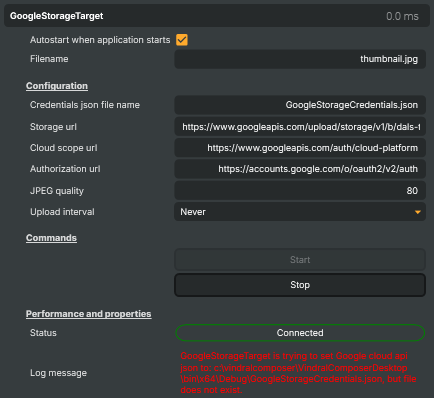
Task: Click Autostart when application starts label
Action: coord(100,40)
